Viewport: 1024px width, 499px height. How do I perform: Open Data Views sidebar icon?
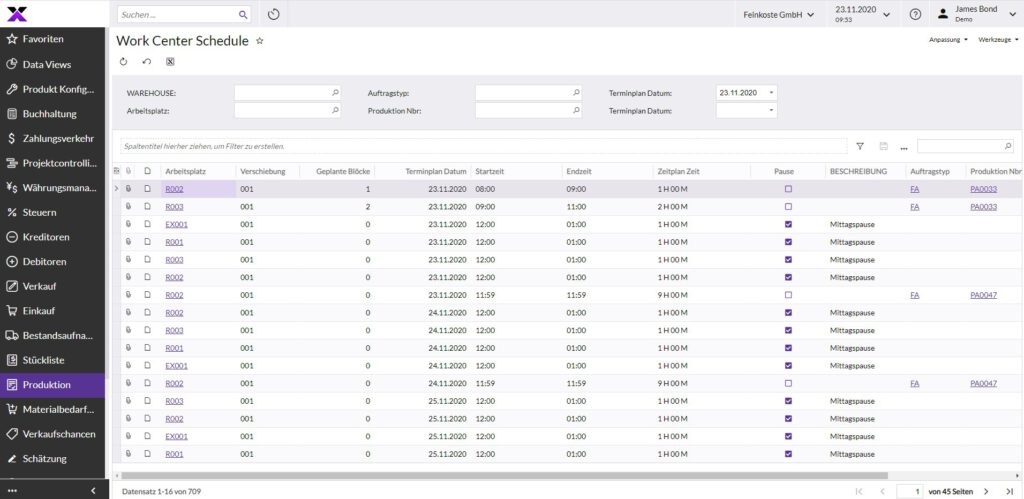coord(11,64)
